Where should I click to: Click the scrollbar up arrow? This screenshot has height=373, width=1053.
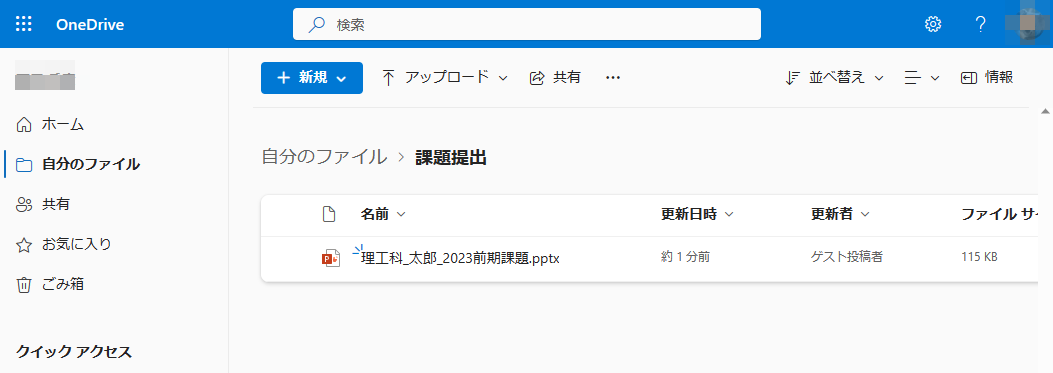tap(1044, 112)
